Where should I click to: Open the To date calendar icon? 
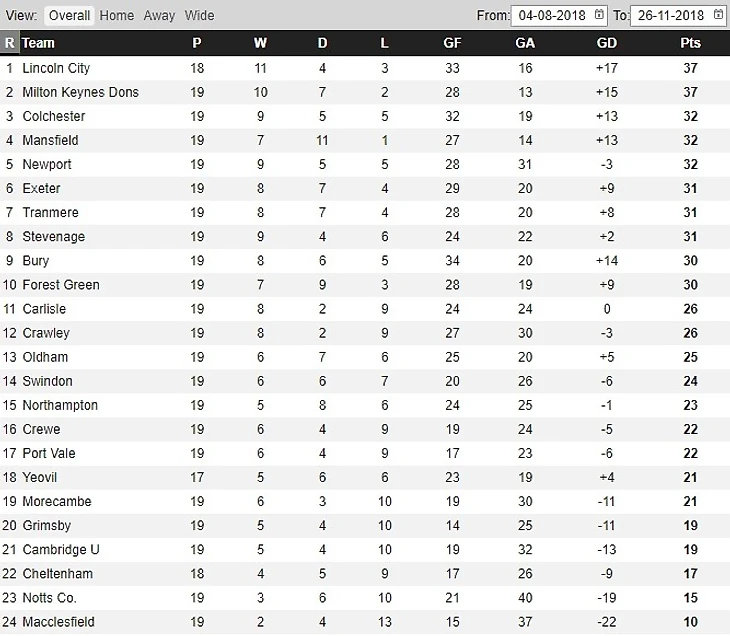coord(718,15)
